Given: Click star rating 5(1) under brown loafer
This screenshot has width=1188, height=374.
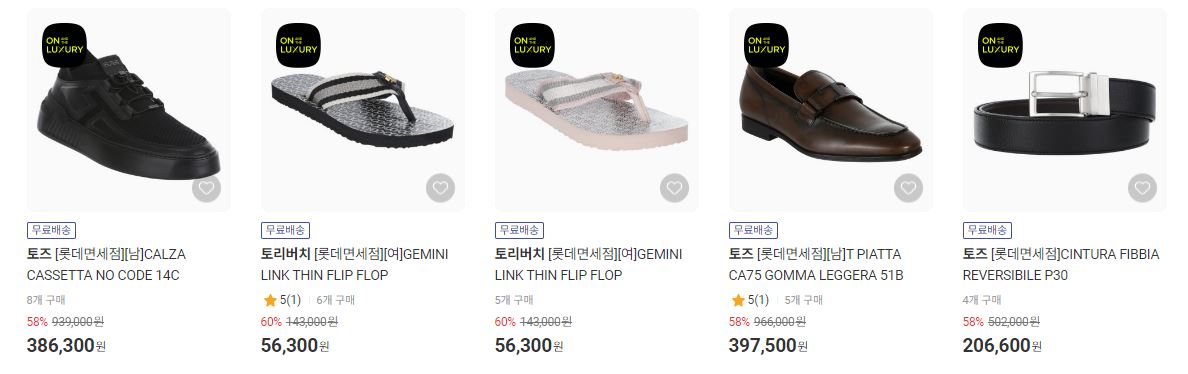Looking at the screenshot, I should 749,301.
